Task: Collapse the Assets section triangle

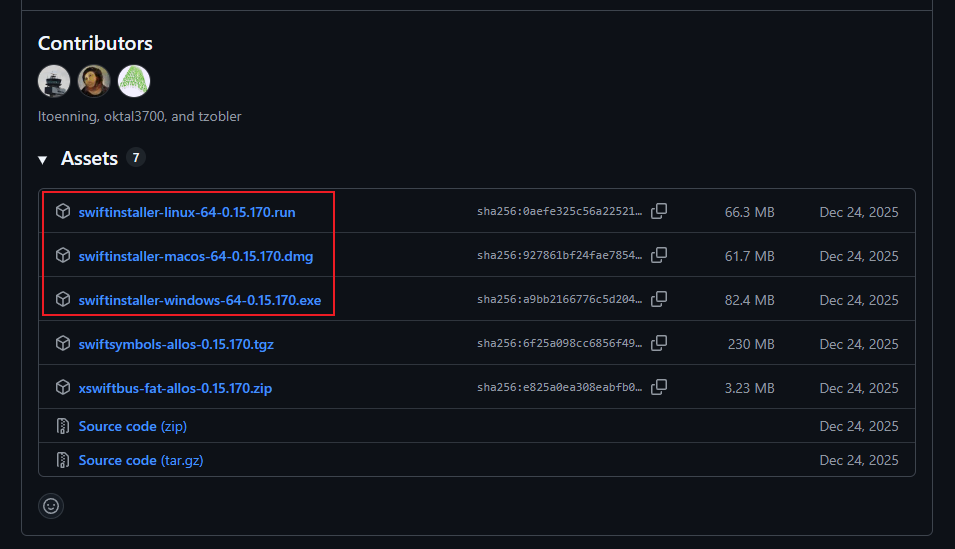Action: [x=43, y=160]
